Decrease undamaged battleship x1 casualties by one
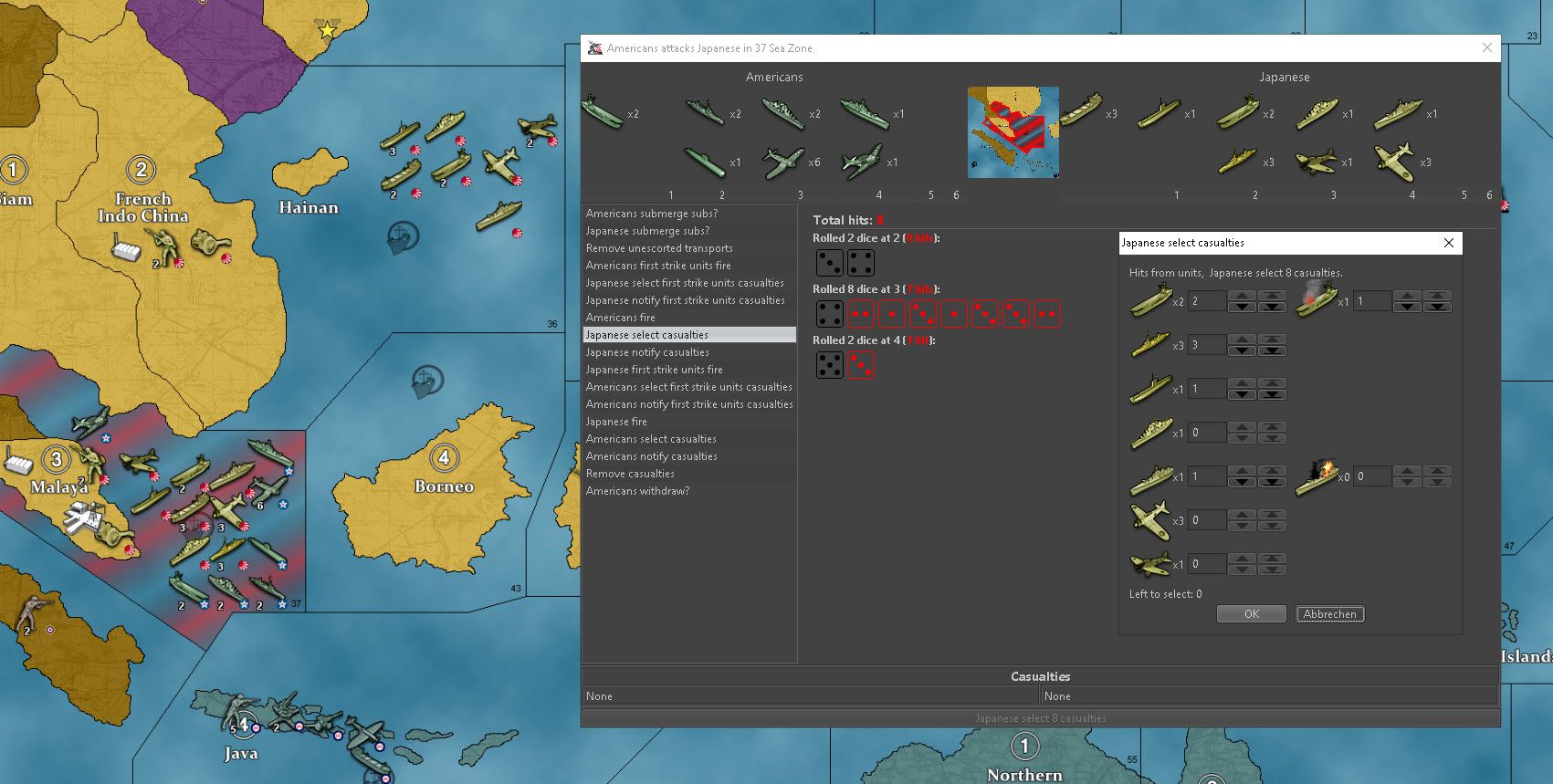Screen dimensions: 1553x784 point(1242,482)
